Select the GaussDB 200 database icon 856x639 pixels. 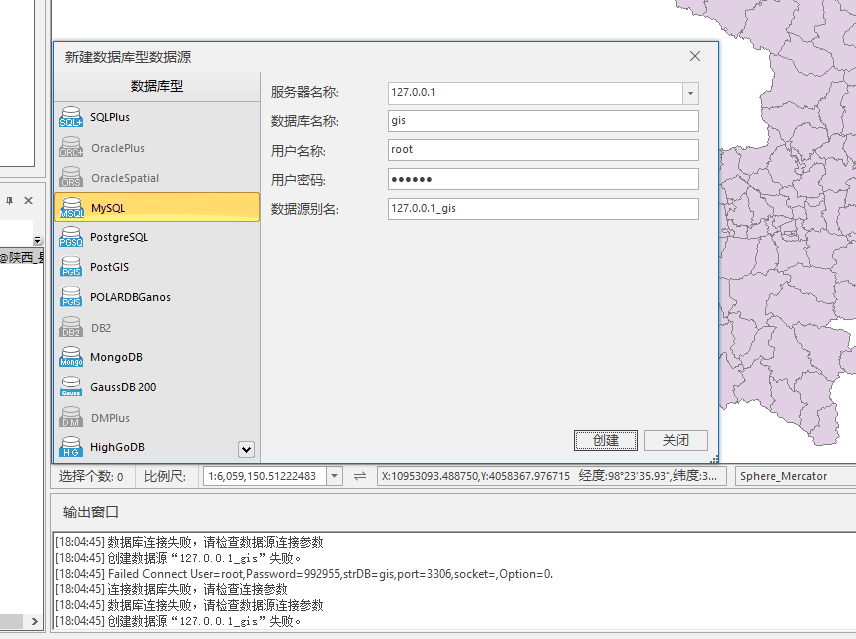click(71, 387)
